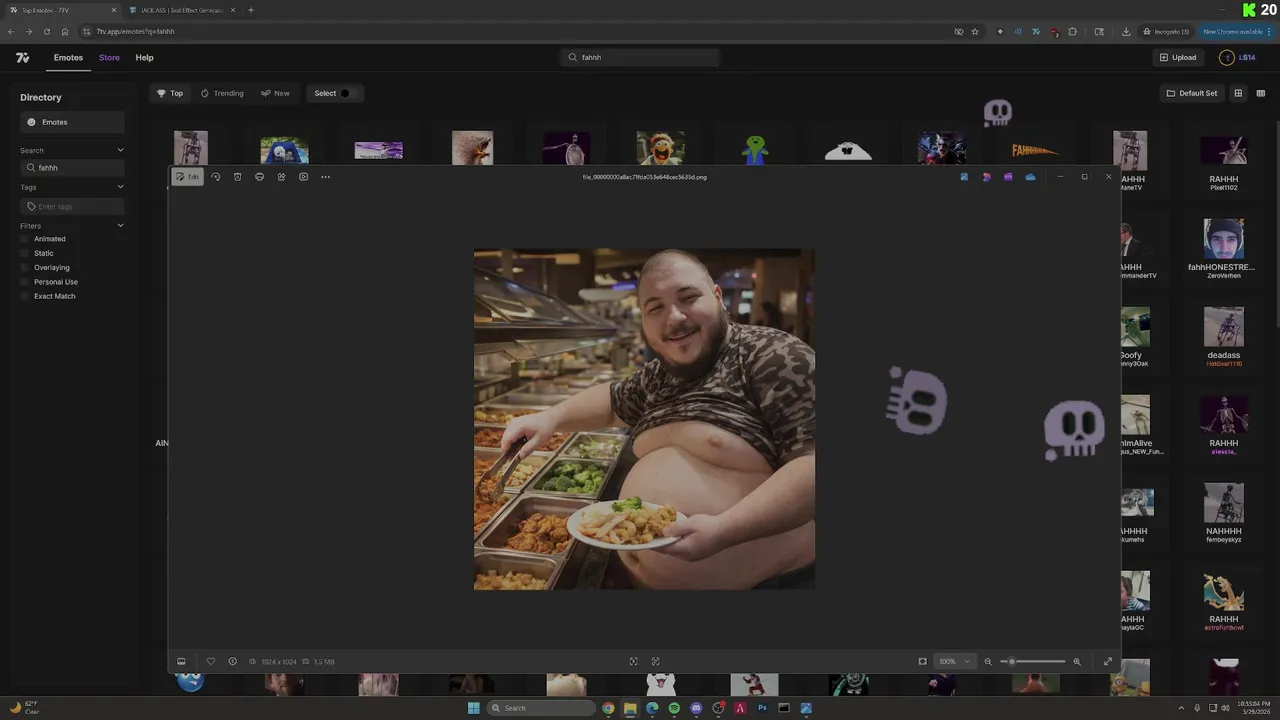Enter fullscreen in Photos viewer
Image resolution: width=1280 pixels, height=720 pixels.
1107,661
